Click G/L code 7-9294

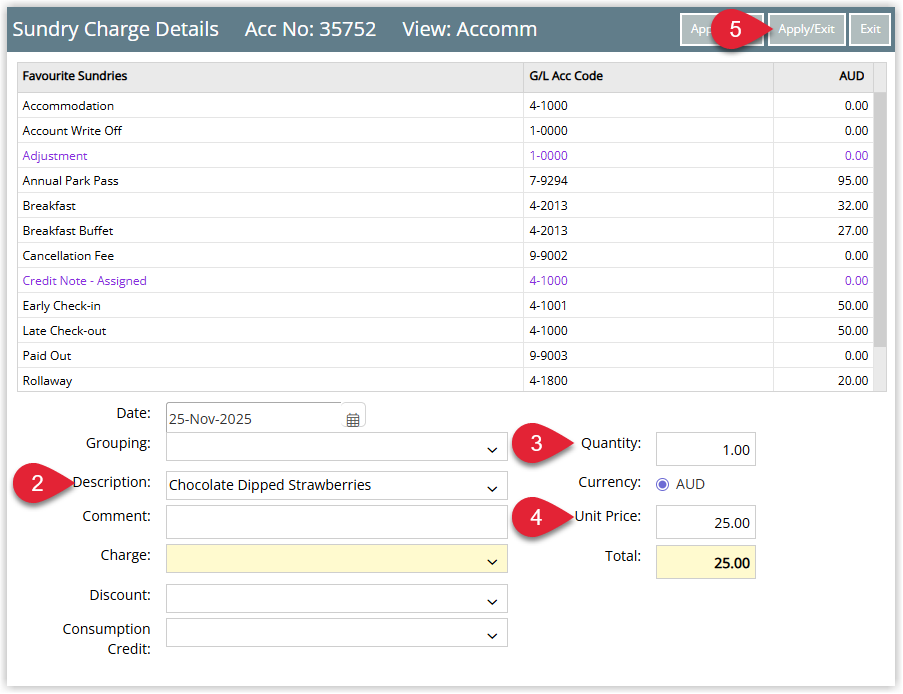548,181
